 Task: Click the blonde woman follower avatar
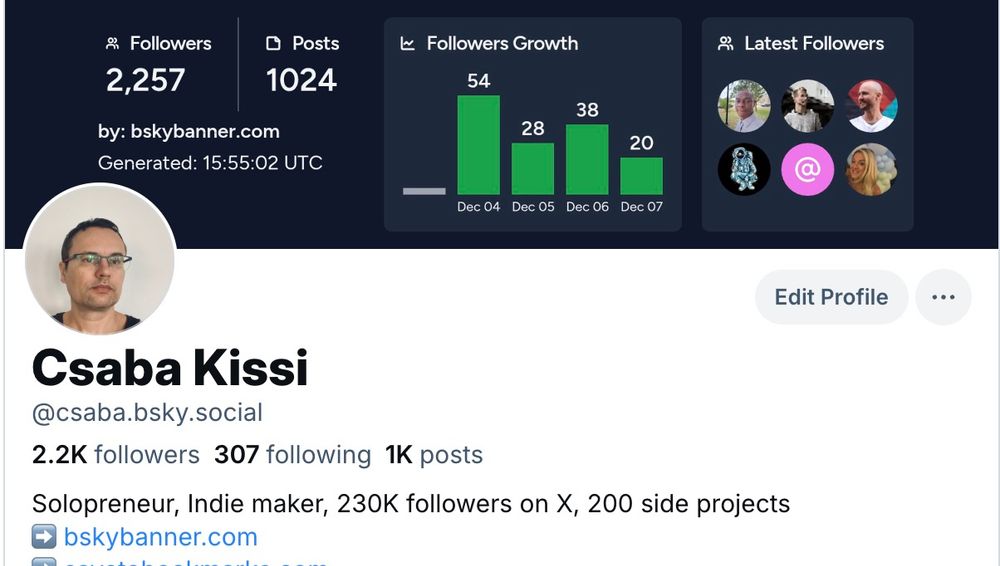coord(871,169)
